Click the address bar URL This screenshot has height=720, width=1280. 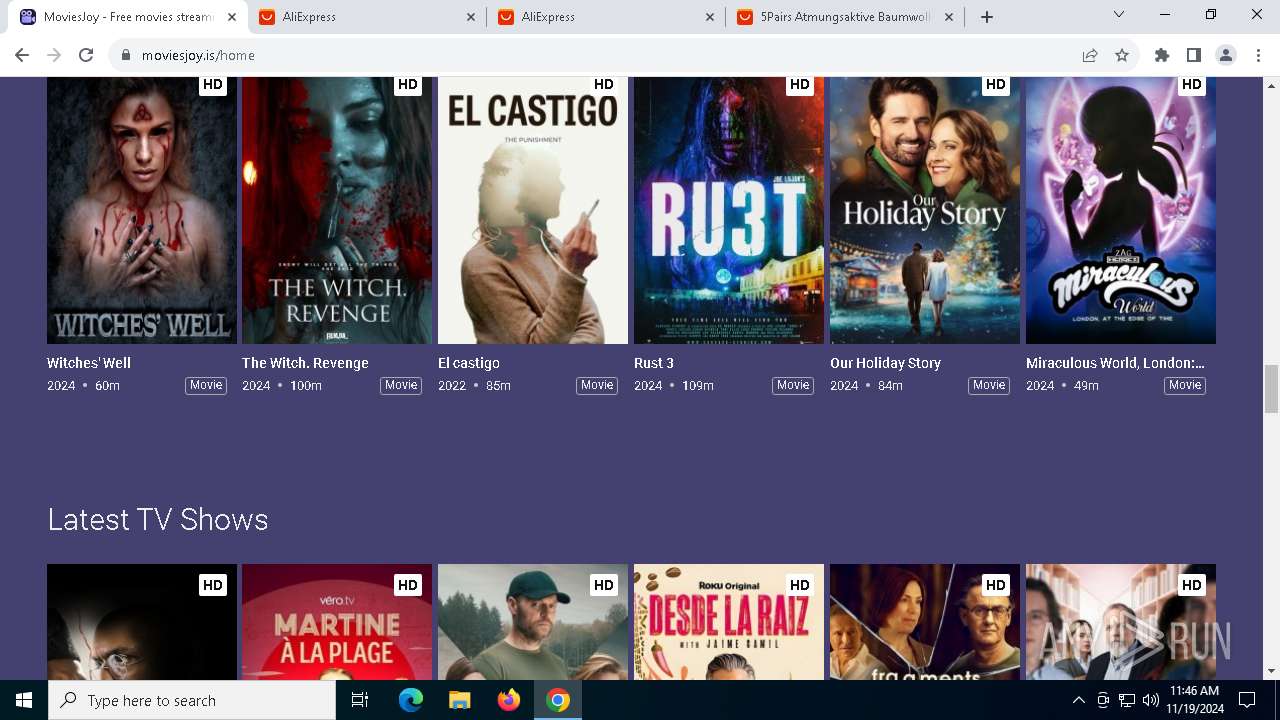point(198,55)
